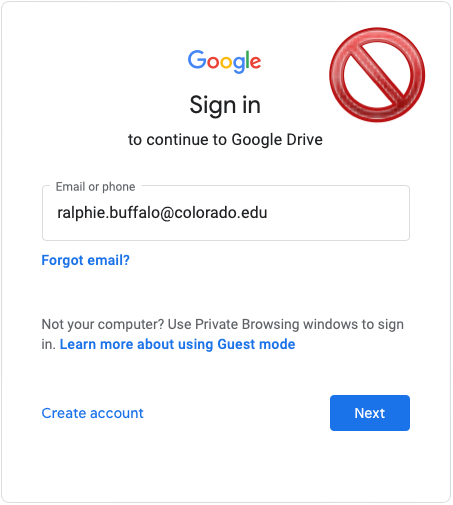The height and width of the screenshot is (505, 453).
Task: Click the Google logo
Action: [x=224, y=61]
